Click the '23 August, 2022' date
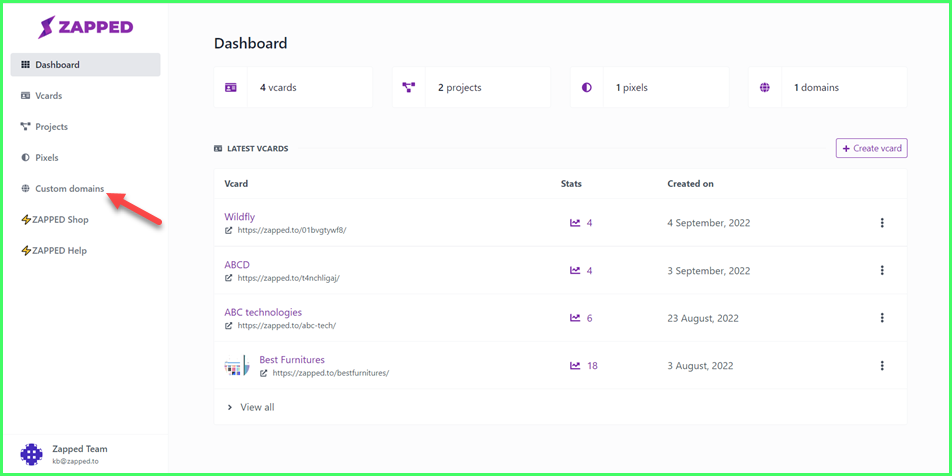This screenshot has height=476, width=952. [703, 318]
